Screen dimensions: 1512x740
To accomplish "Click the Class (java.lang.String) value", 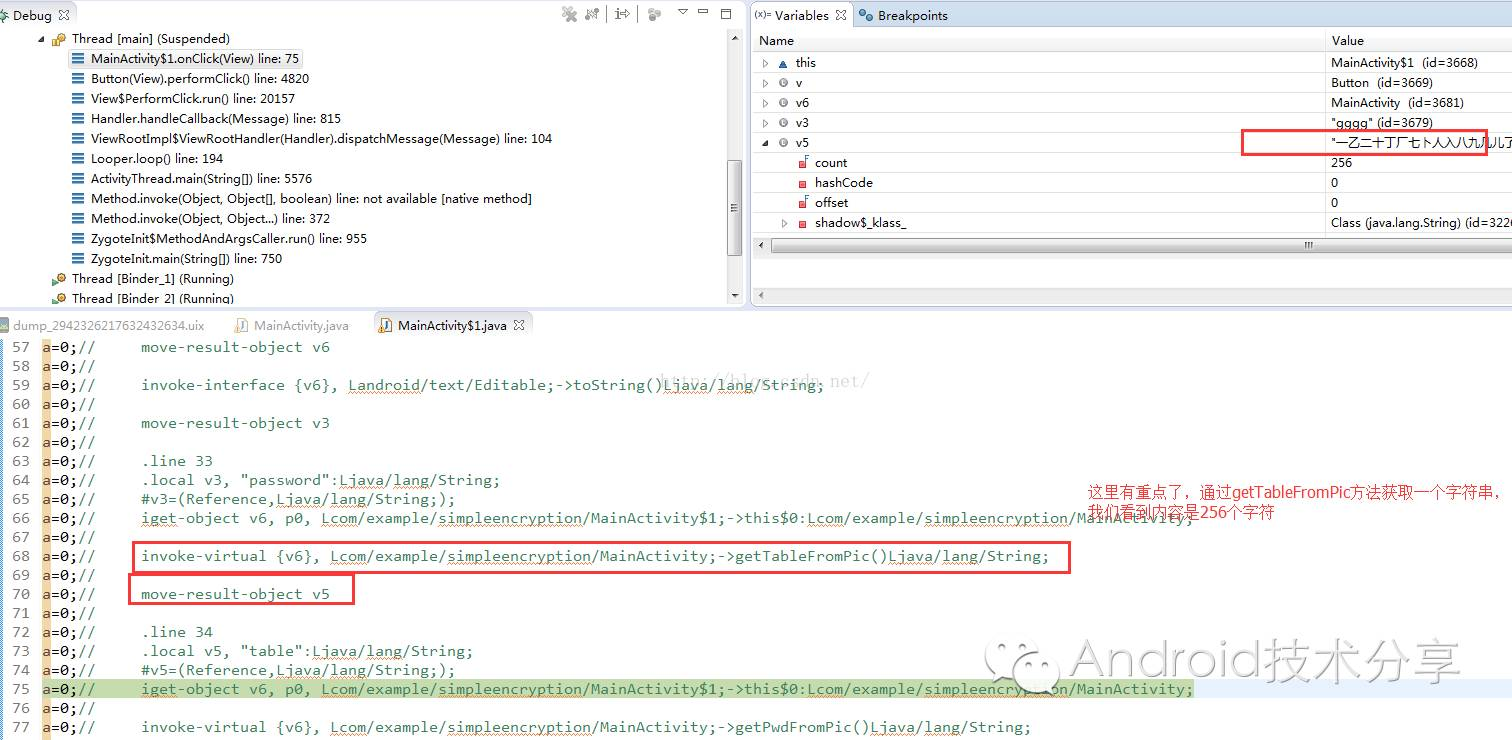I will (1421, 223).
